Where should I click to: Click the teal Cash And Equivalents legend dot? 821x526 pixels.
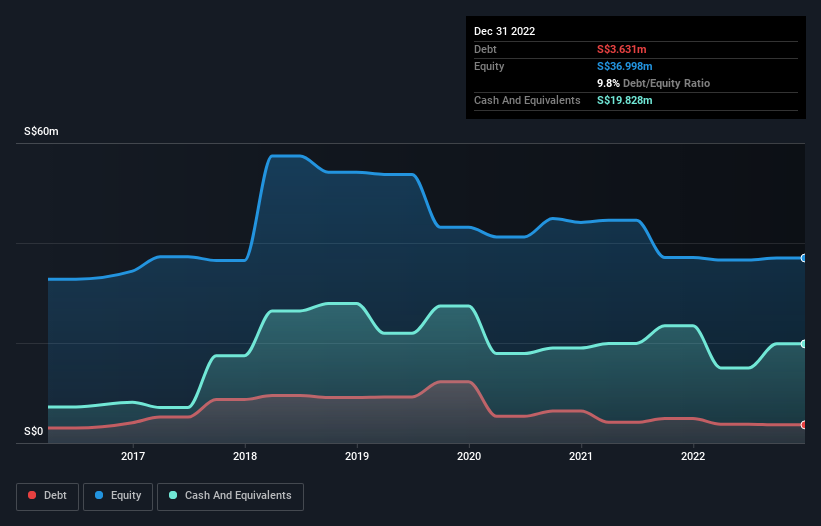coord(173,495)
